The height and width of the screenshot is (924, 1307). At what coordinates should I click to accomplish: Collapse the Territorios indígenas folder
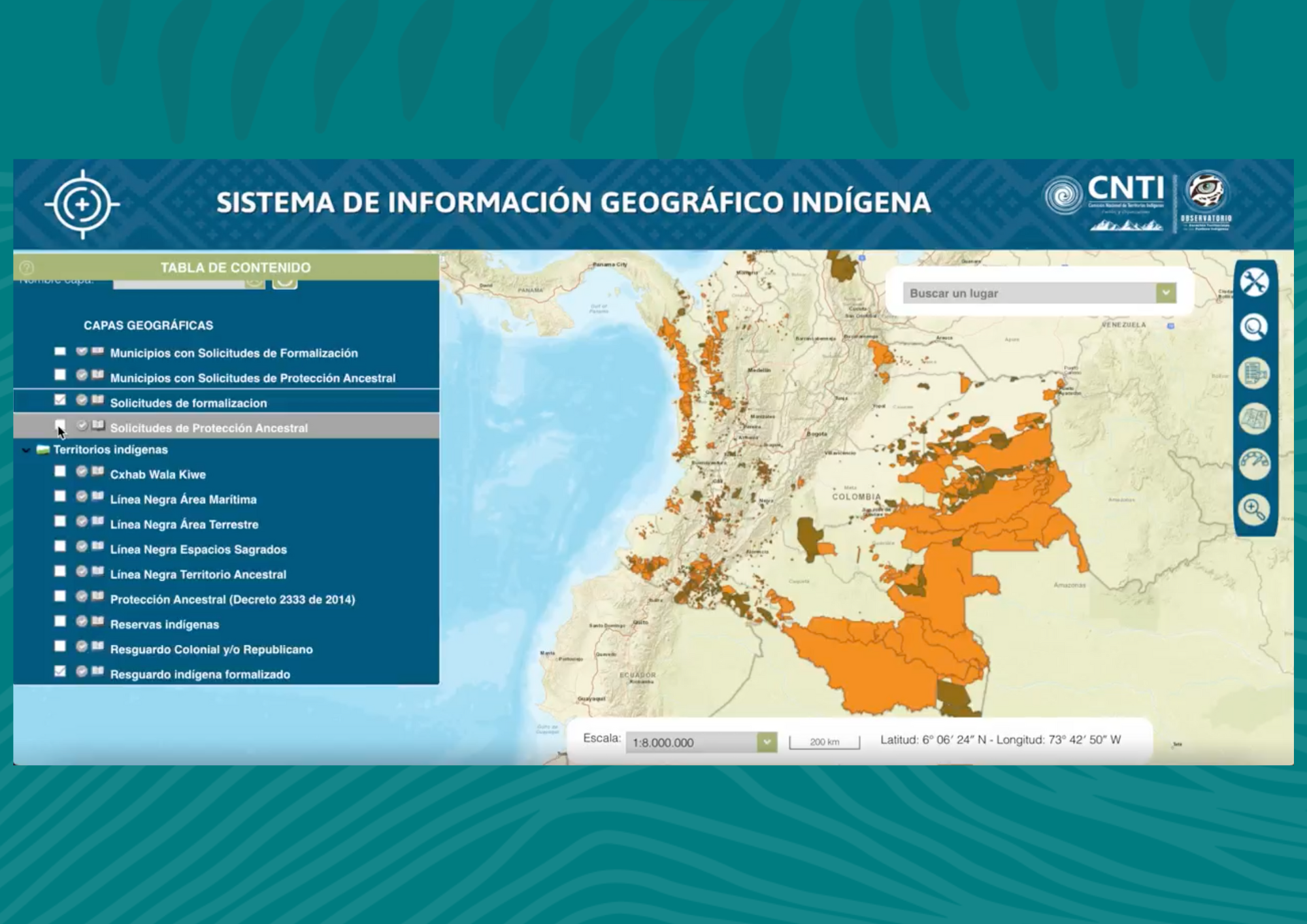tap(26, 450)
